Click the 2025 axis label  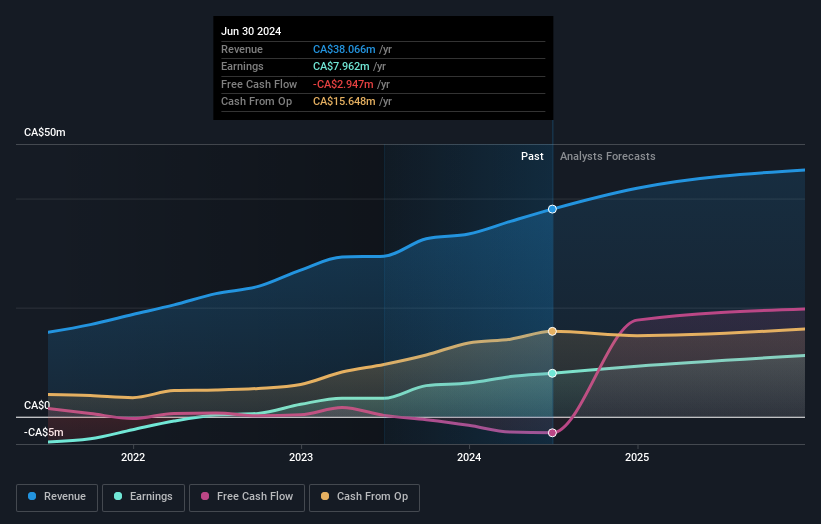[637, 457]
